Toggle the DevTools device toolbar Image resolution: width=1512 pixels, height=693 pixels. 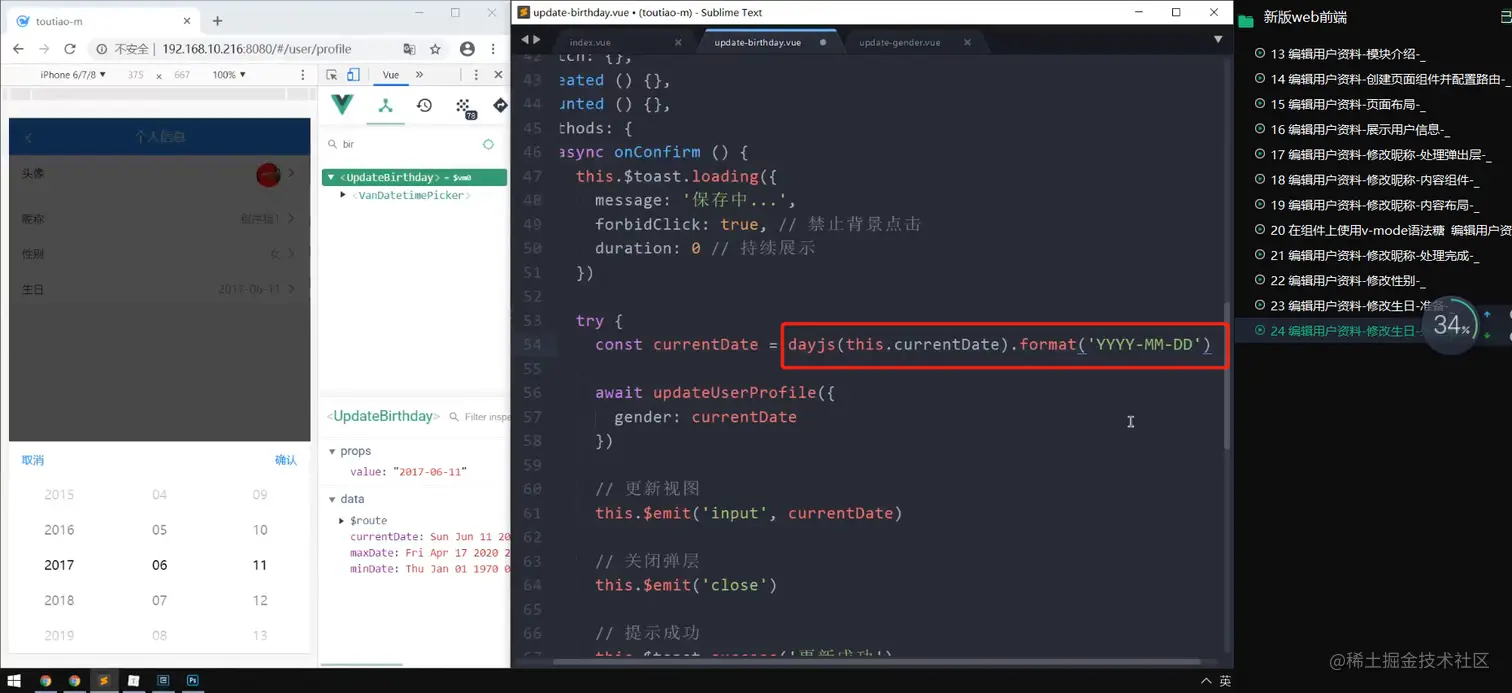pyautogui.click(x=353, y=75)
